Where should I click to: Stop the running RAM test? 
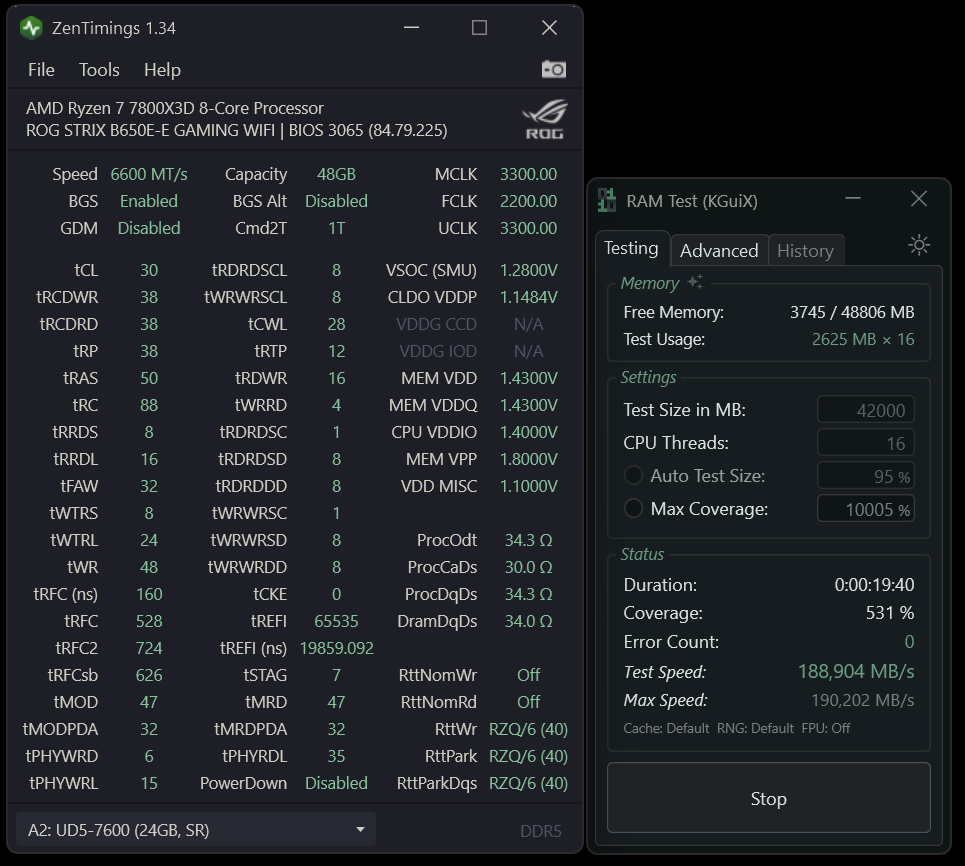(x=769, y=798)
